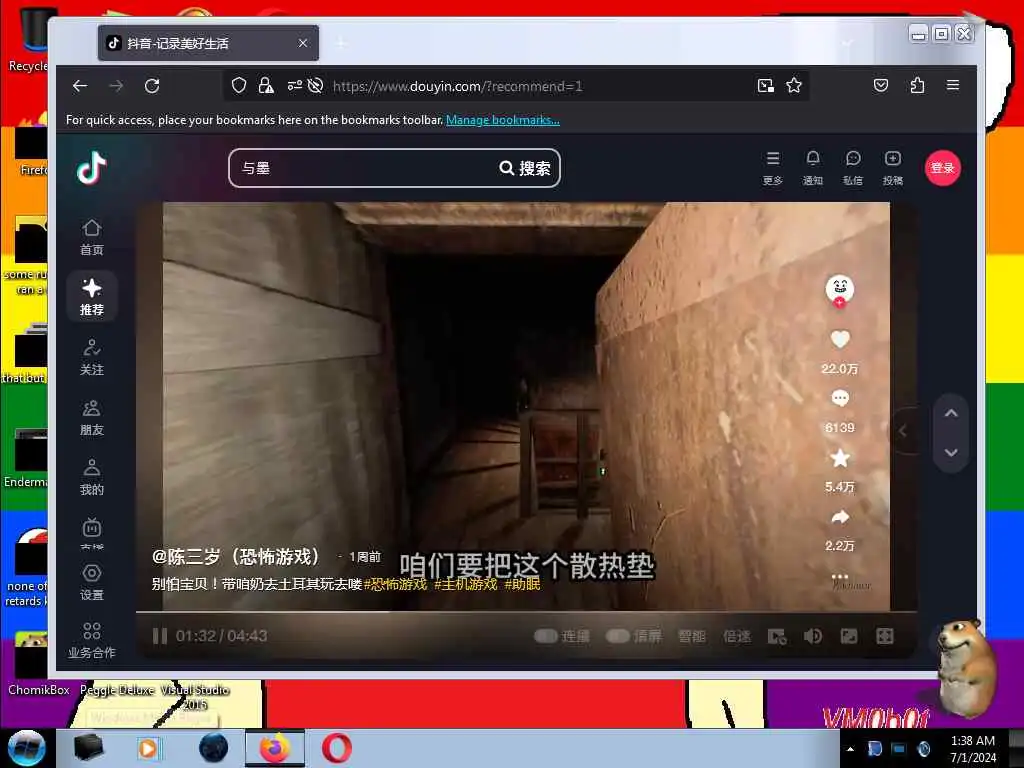Click the site security padlock icon
This screenshot has height=768, width=1024.
click(x=266, y=86)
